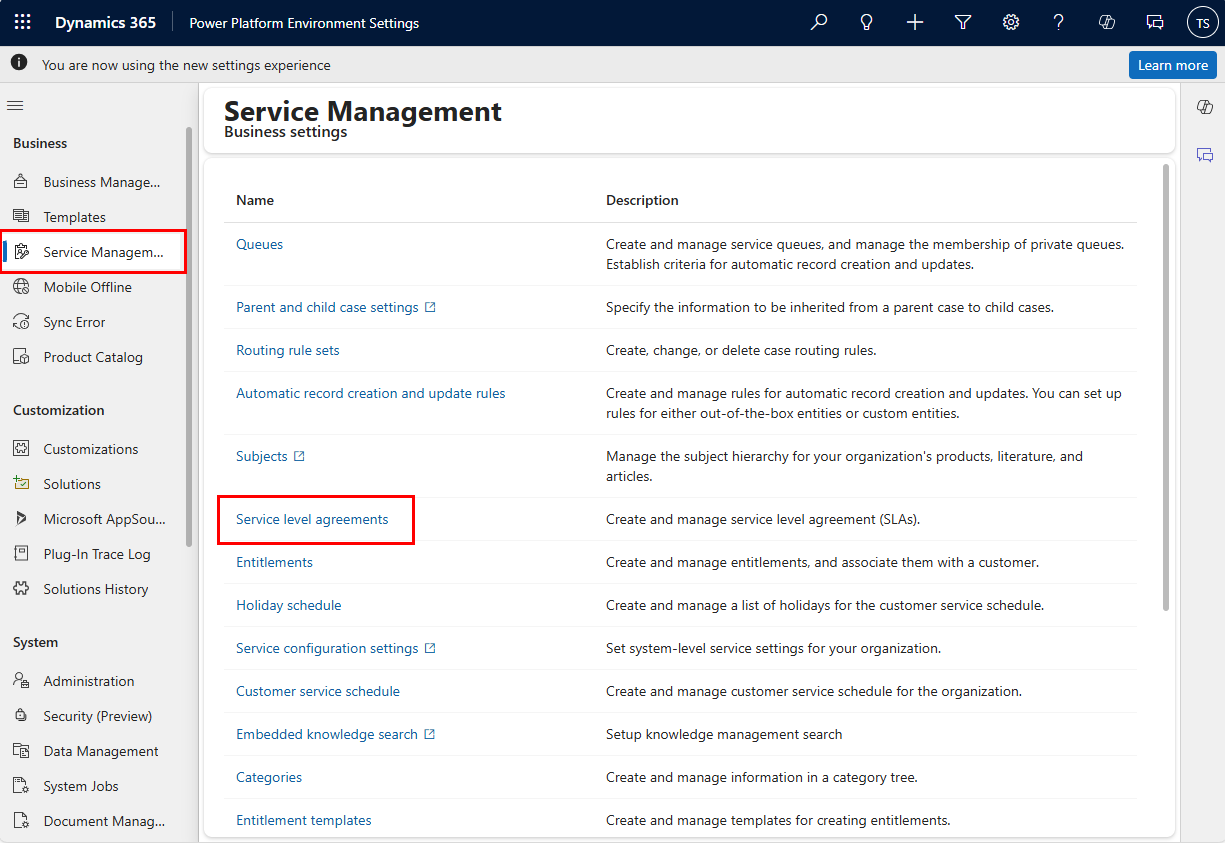Open the chat icon in top header
Image resolution: width=1225 pixels, height=843 pixels.
(x=1155, y=22)
